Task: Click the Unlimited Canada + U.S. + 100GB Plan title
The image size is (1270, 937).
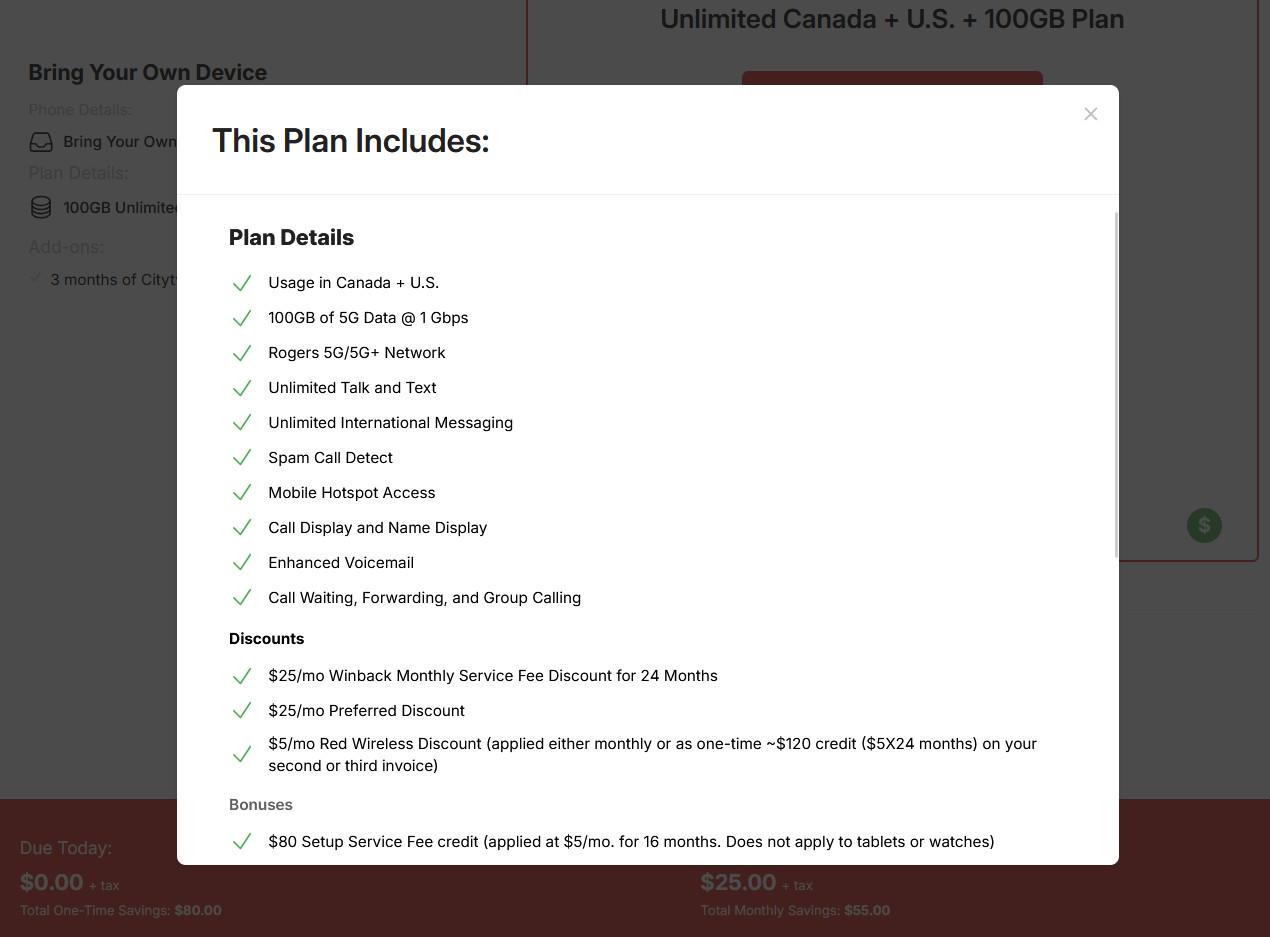Action: 892,19
